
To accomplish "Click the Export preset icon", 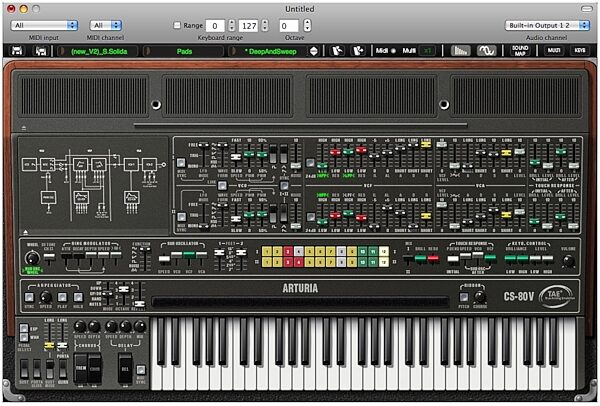I will tap(359, 51).
